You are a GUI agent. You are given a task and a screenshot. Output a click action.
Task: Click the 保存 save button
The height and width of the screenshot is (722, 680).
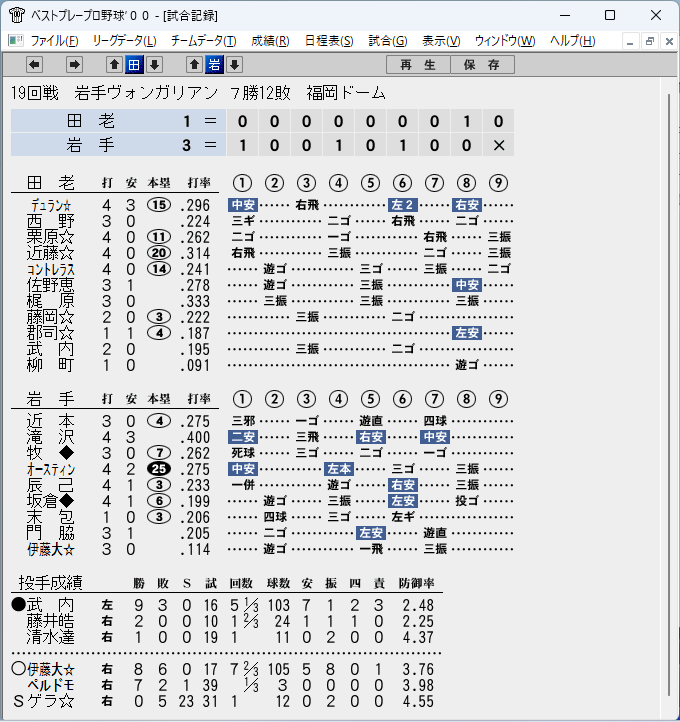tap(482, 65)
